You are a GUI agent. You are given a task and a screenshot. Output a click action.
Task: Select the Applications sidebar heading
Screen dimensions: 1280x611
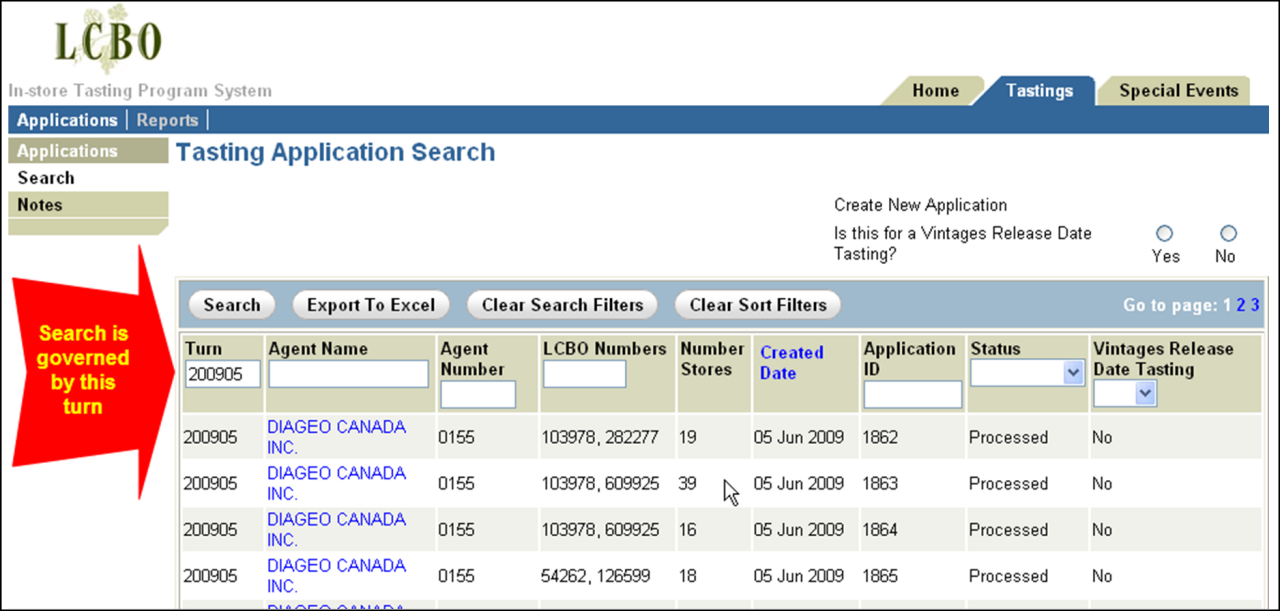88,151
